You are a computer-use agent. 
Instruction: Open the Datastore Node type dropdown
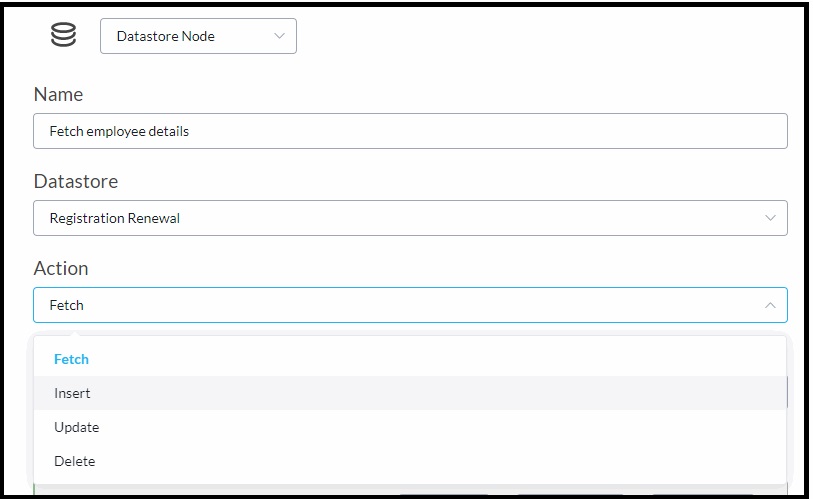(x=198, y=36)
